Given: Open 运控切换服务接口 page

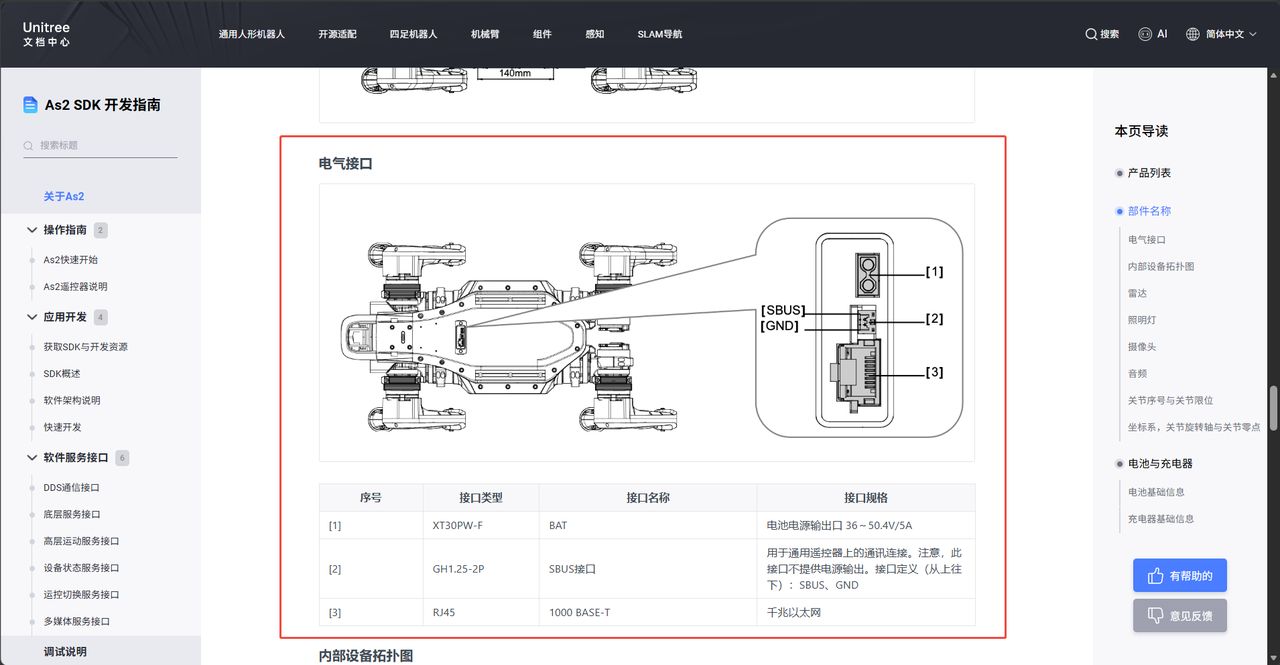Looking at the screenshot, I should tap(81, 595).
